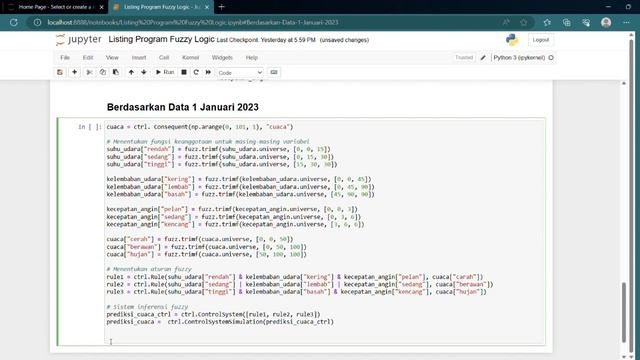This screenshot has height=360, width=640.
Task: Open the Cell menu
Action: (164, 58)
